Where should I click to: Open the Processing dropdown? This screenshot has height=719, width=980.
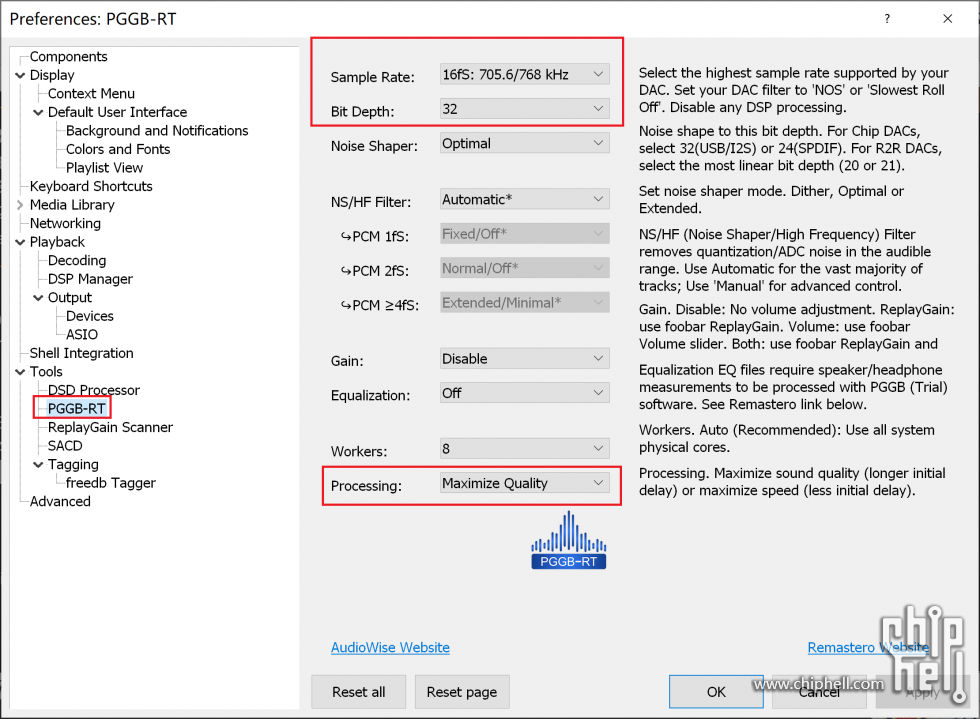[x=524, y=483]
